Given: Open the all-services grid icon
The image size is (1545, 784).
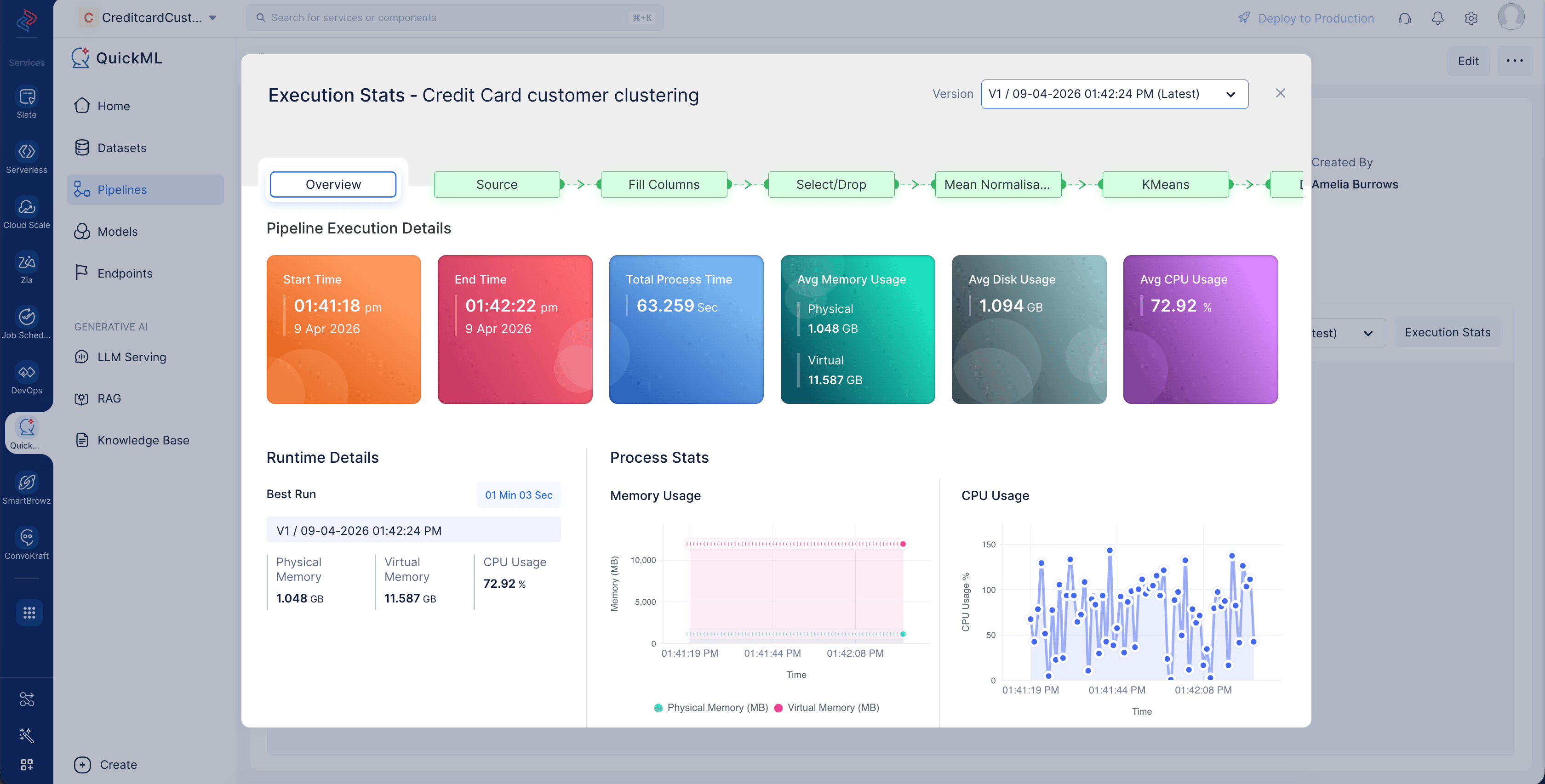Looking at the screenshot, I should coord(29,613).
